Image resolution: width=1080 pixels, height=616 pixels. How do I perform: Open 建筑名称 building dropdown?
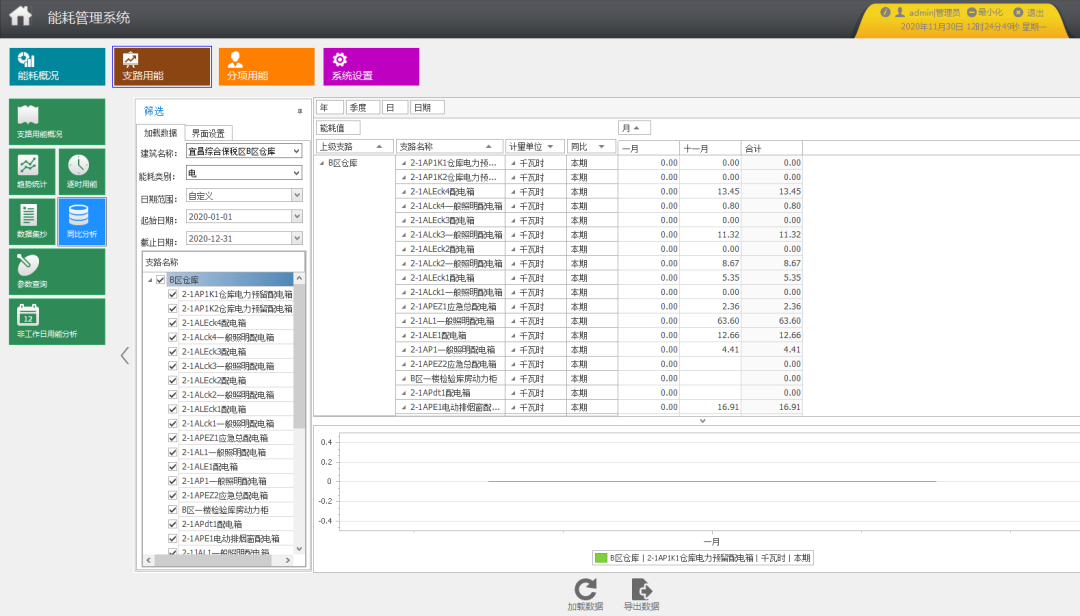pyautogui.click(x=296, y=151)
